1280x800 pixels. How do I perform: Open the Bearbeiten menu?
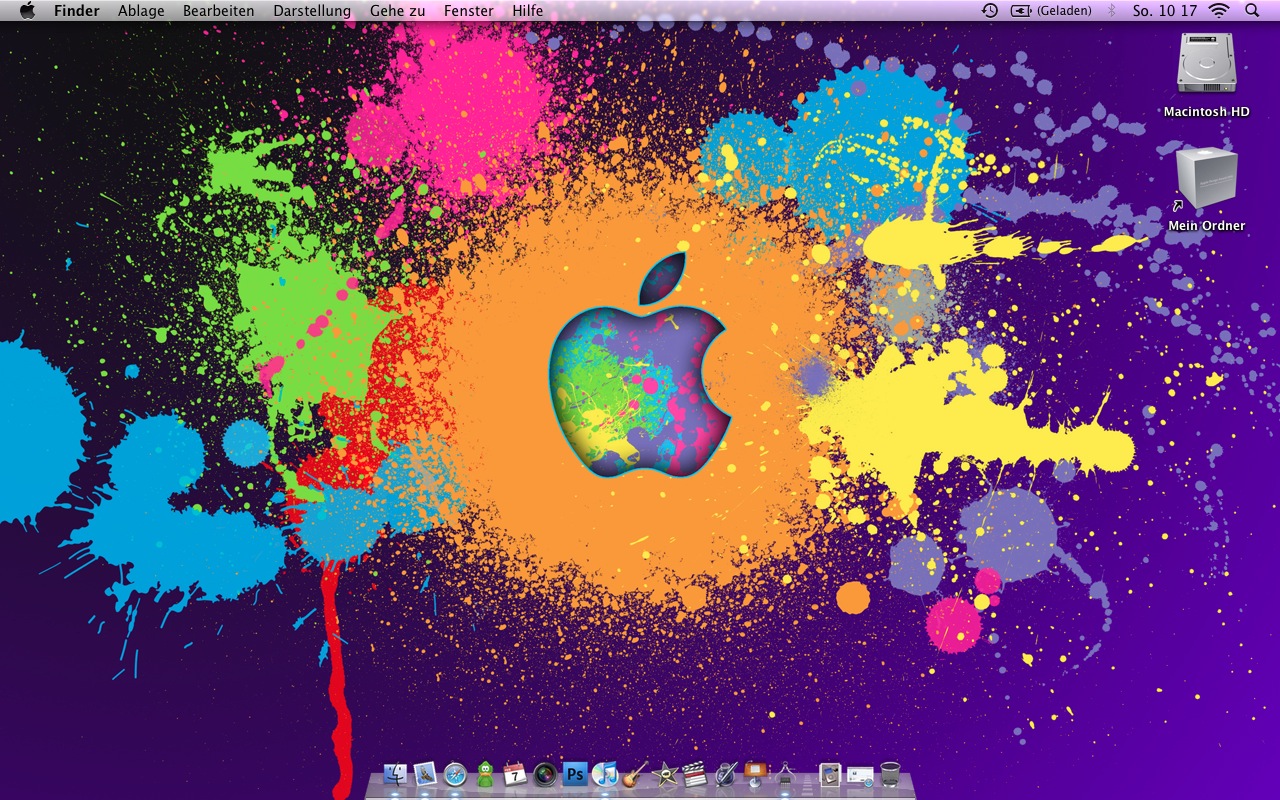tap(218, 11)
